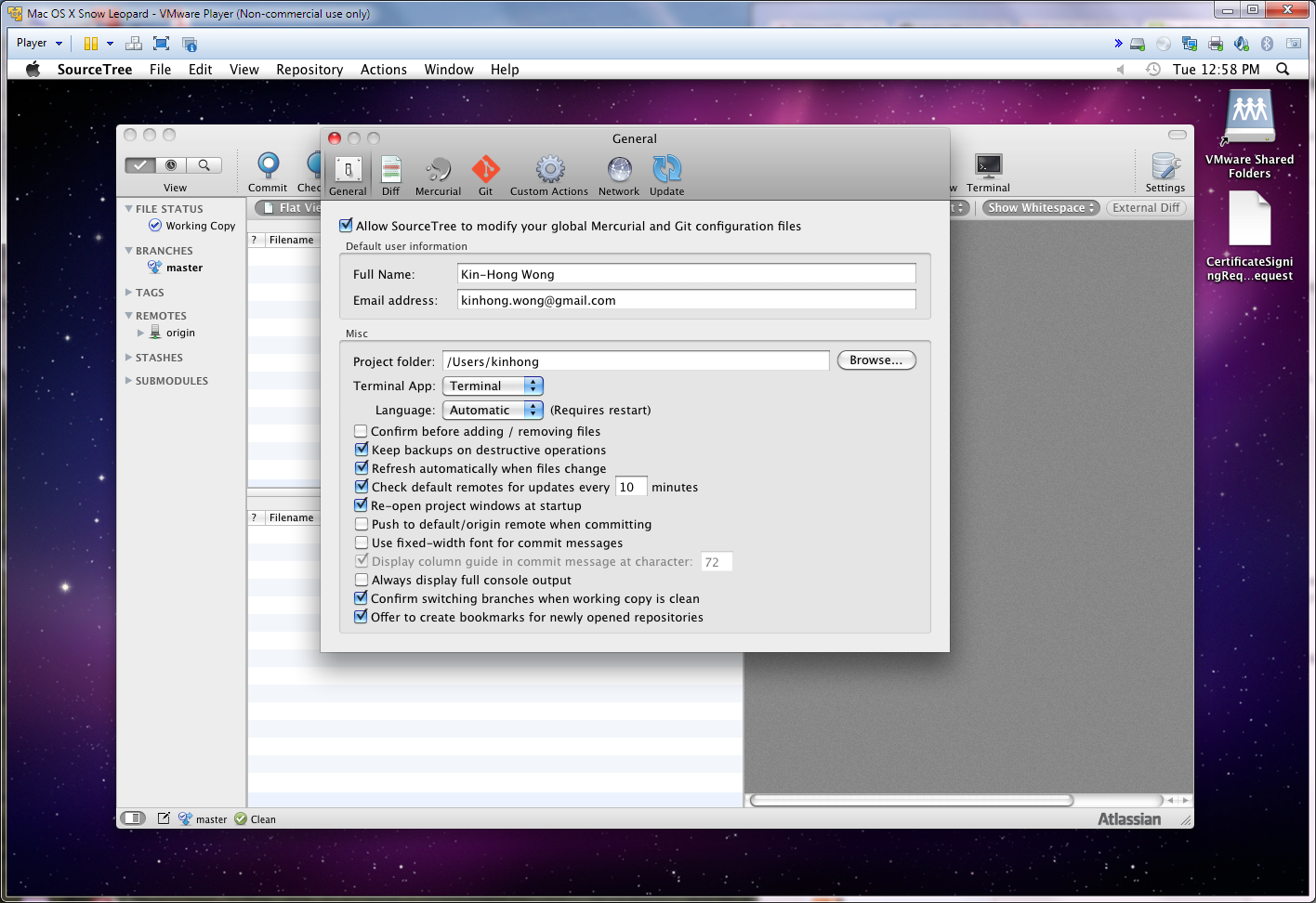Expand the origin remote
Viewport: 1316px width, 903px height.
point(141,333)
